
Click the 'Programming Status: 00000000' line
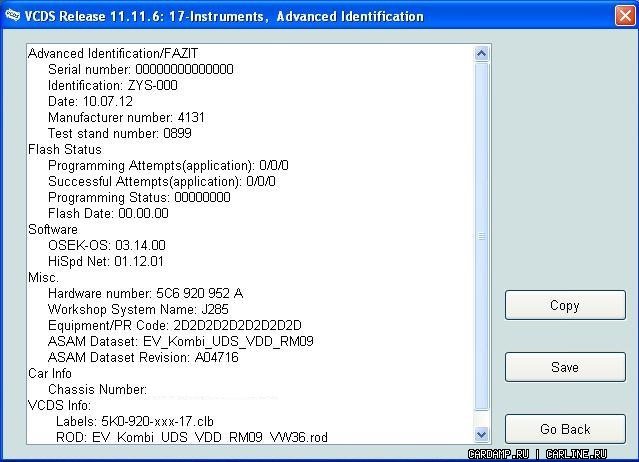pyautogui.click(x=139, y=197)
